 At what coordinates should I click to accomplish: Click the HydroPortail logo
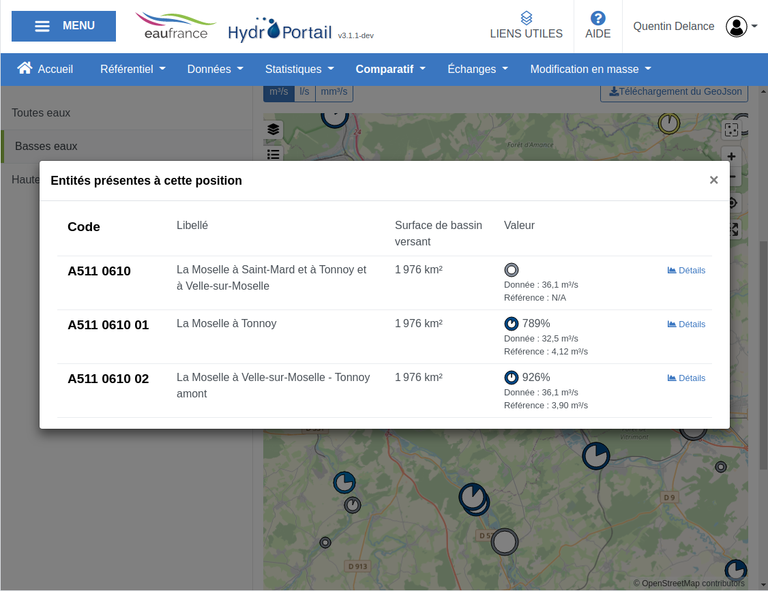tap(280, 30)
